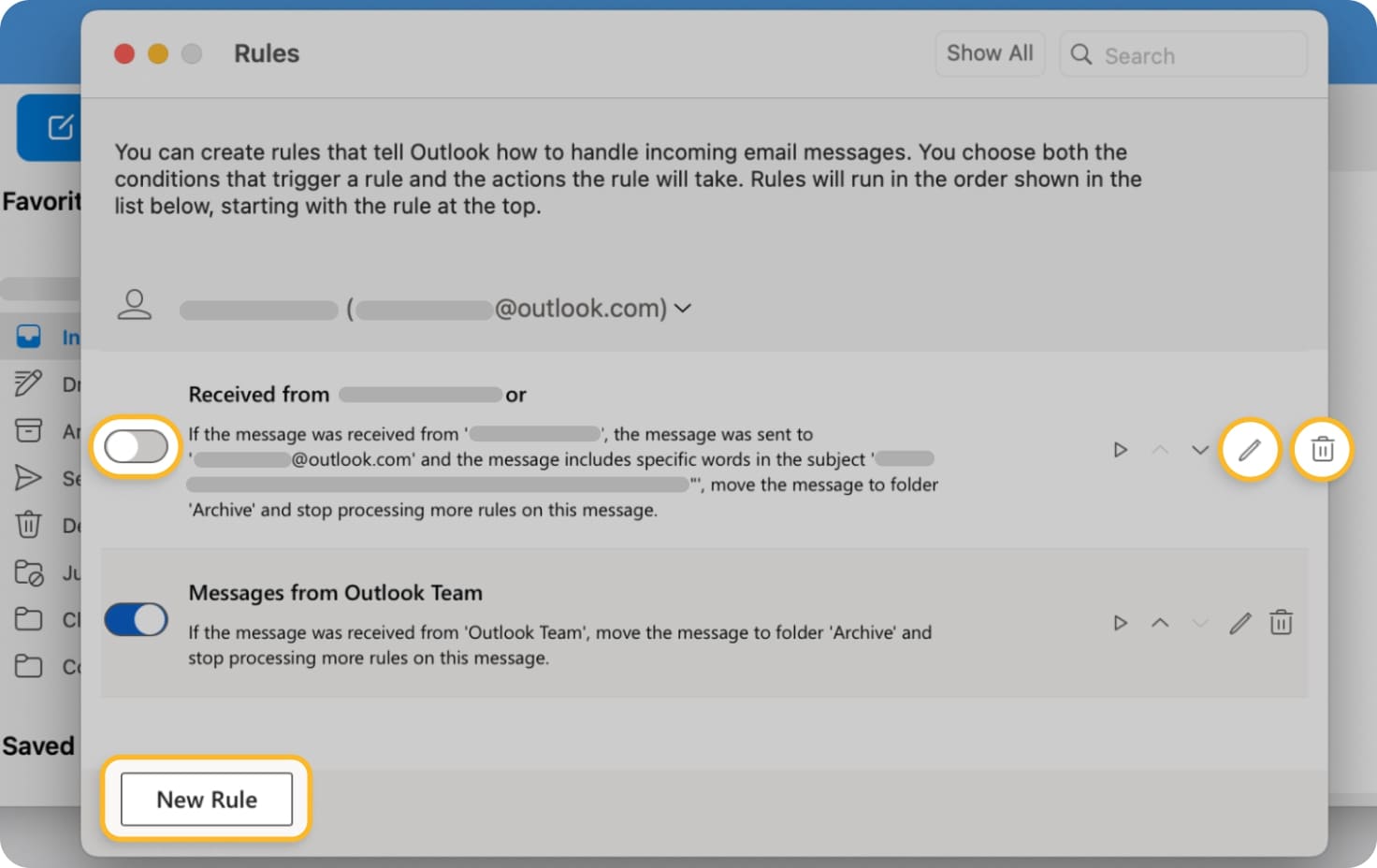Select the Archive box icon in sidebar
The width and height of the screenshot is (1377, 868).
pos(29,431)
